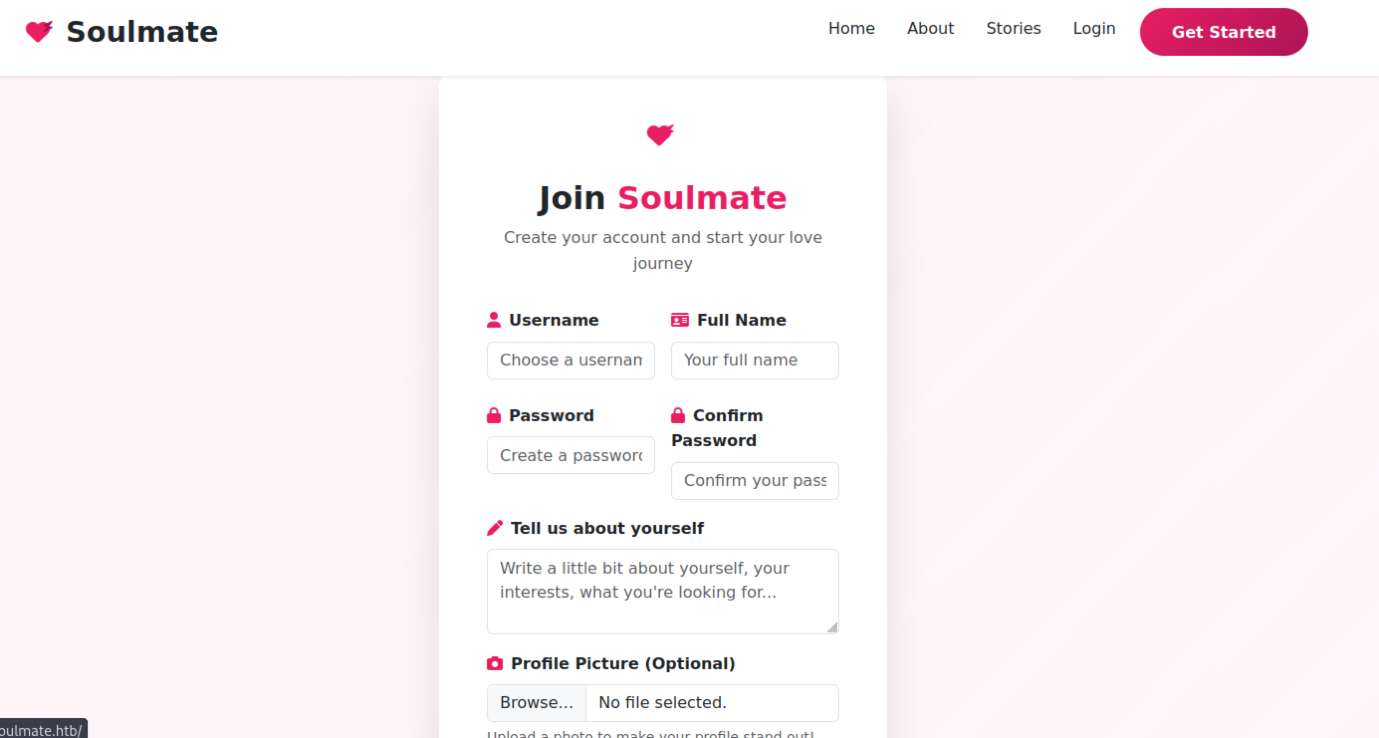The height and width of the screenshot is (738, 1379).
Task: Click the pencil icon beside Tell us about yourself
Action: [495, 528]
